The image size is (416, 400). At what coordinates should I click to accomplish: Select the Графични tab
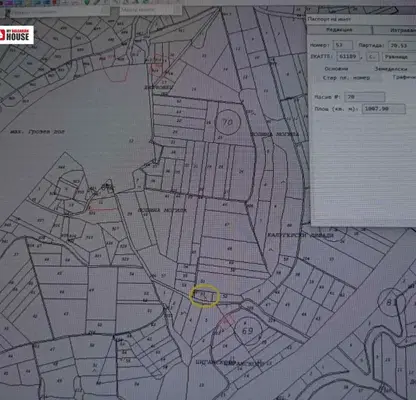(x=404, y=77)
